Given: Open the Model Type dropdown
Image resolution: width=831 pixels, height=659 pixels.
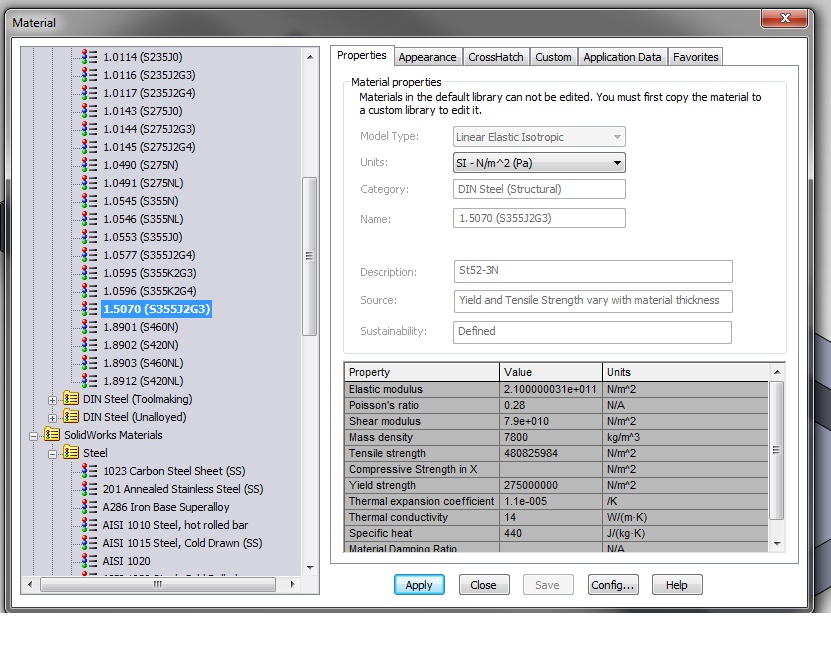Looking at the screenshot, I should point(539,137).
